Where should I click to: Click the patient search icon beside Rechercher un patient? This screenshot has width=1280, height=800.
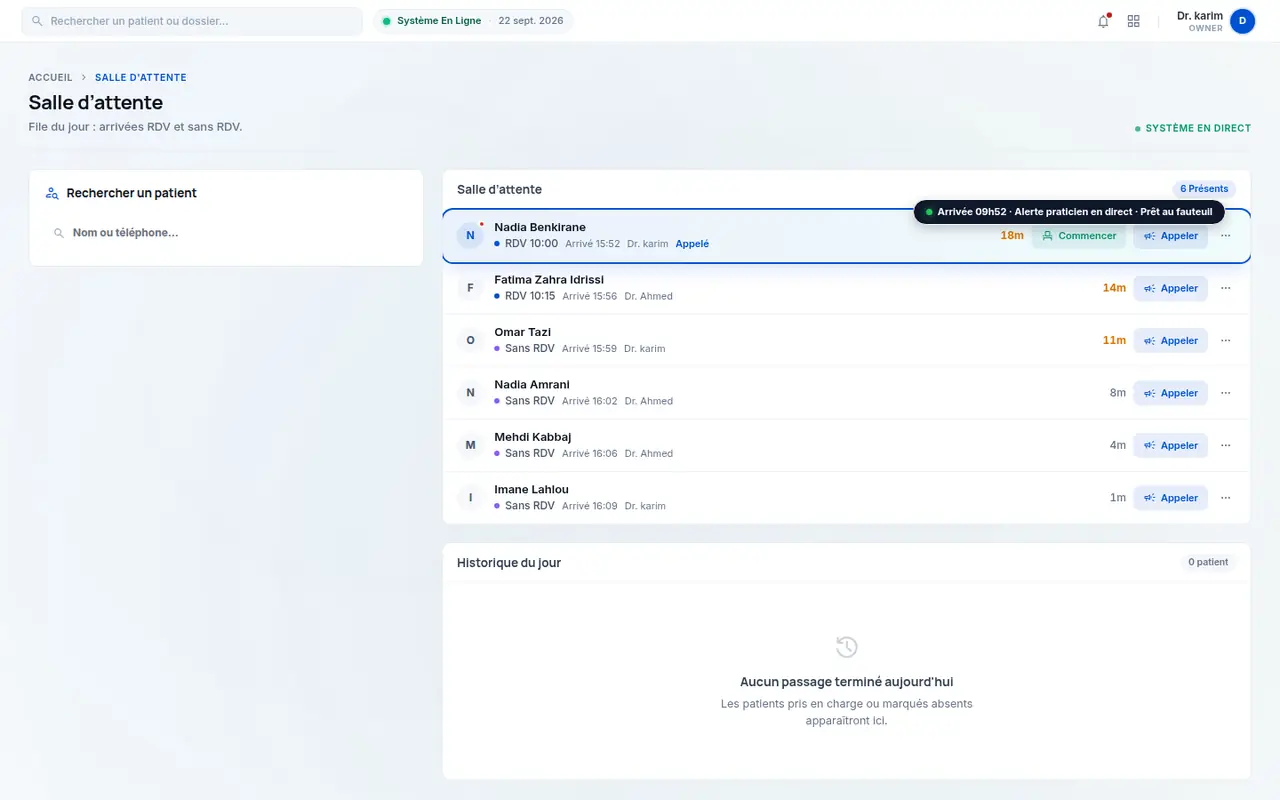point(53,193)
